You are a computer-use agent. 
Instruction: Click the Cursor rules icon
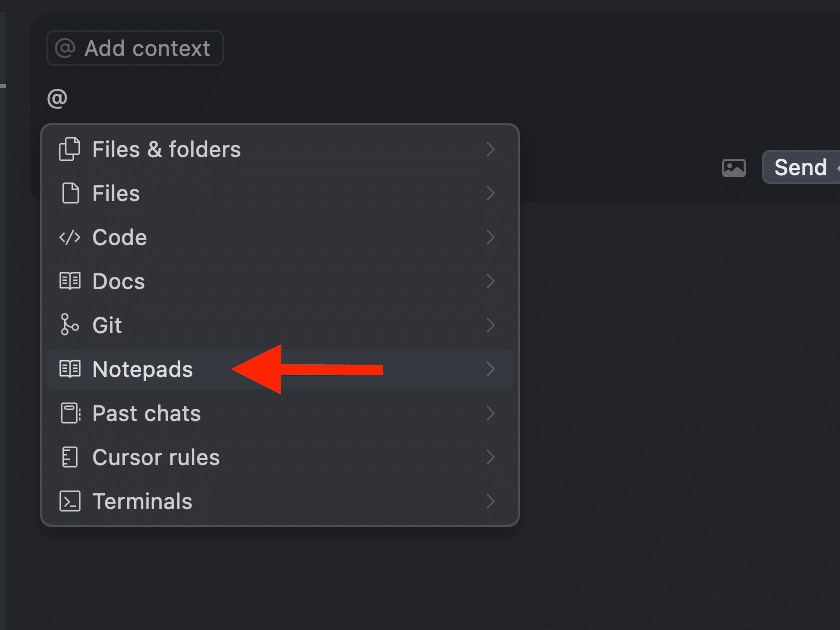pyautogui.click(x=70, y=458)
